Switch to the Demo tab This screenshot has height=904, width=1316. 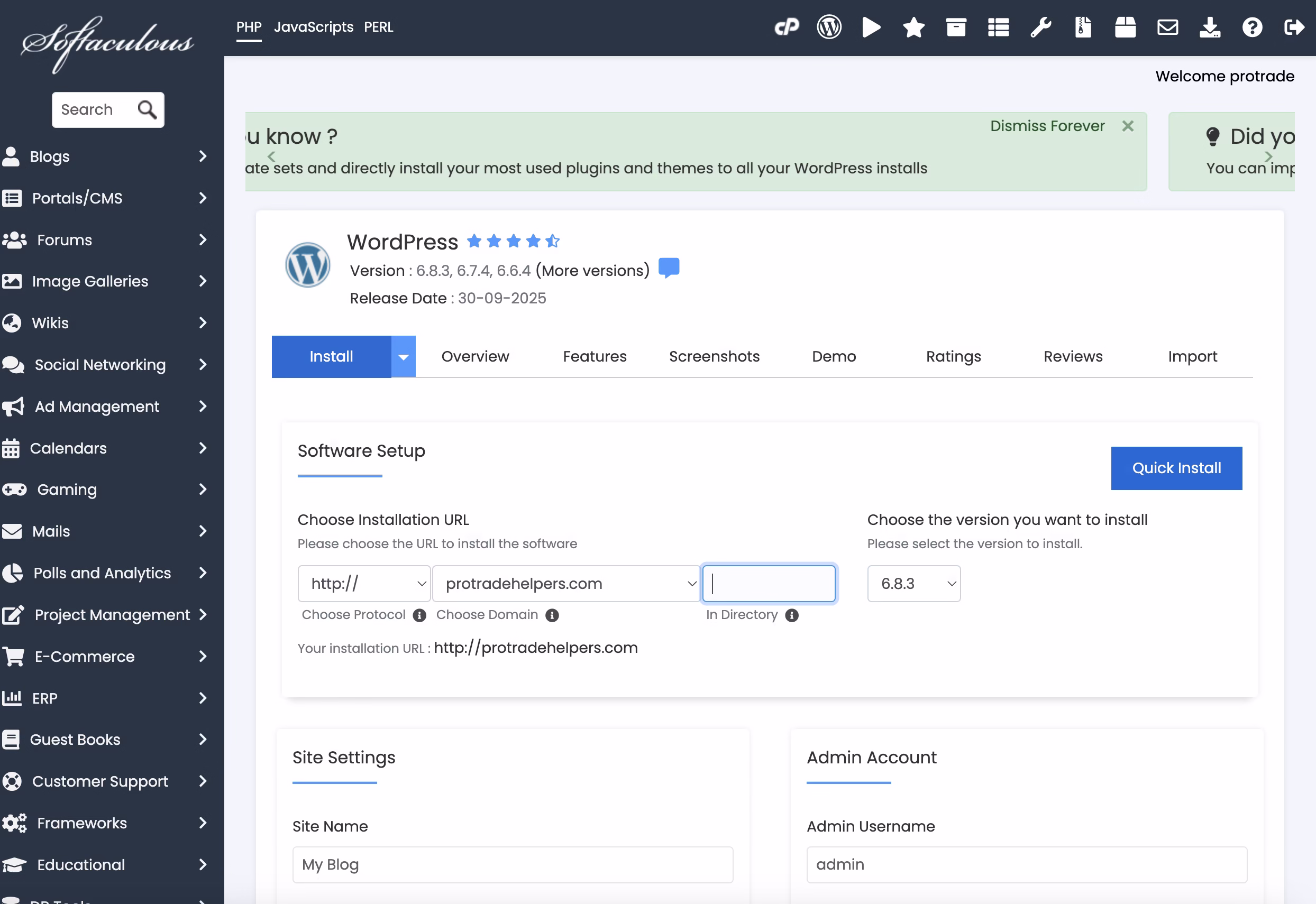tap(834, 357)
